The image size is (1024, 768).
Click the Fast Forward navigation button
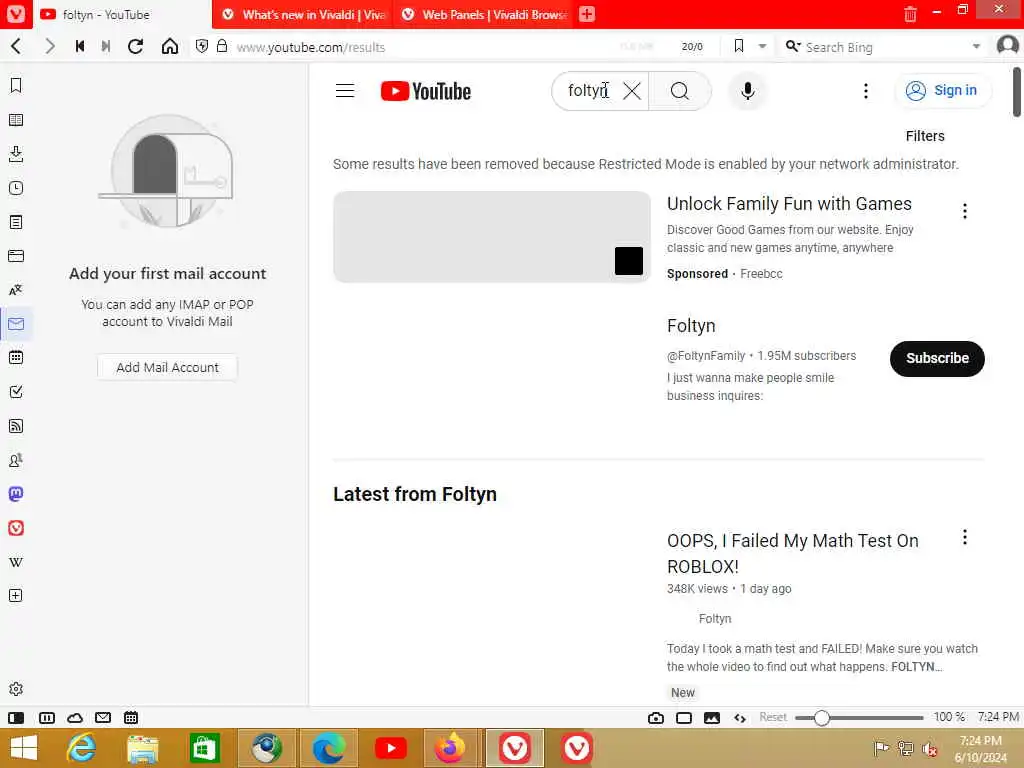pyautogui.click(x=106, y=46)
